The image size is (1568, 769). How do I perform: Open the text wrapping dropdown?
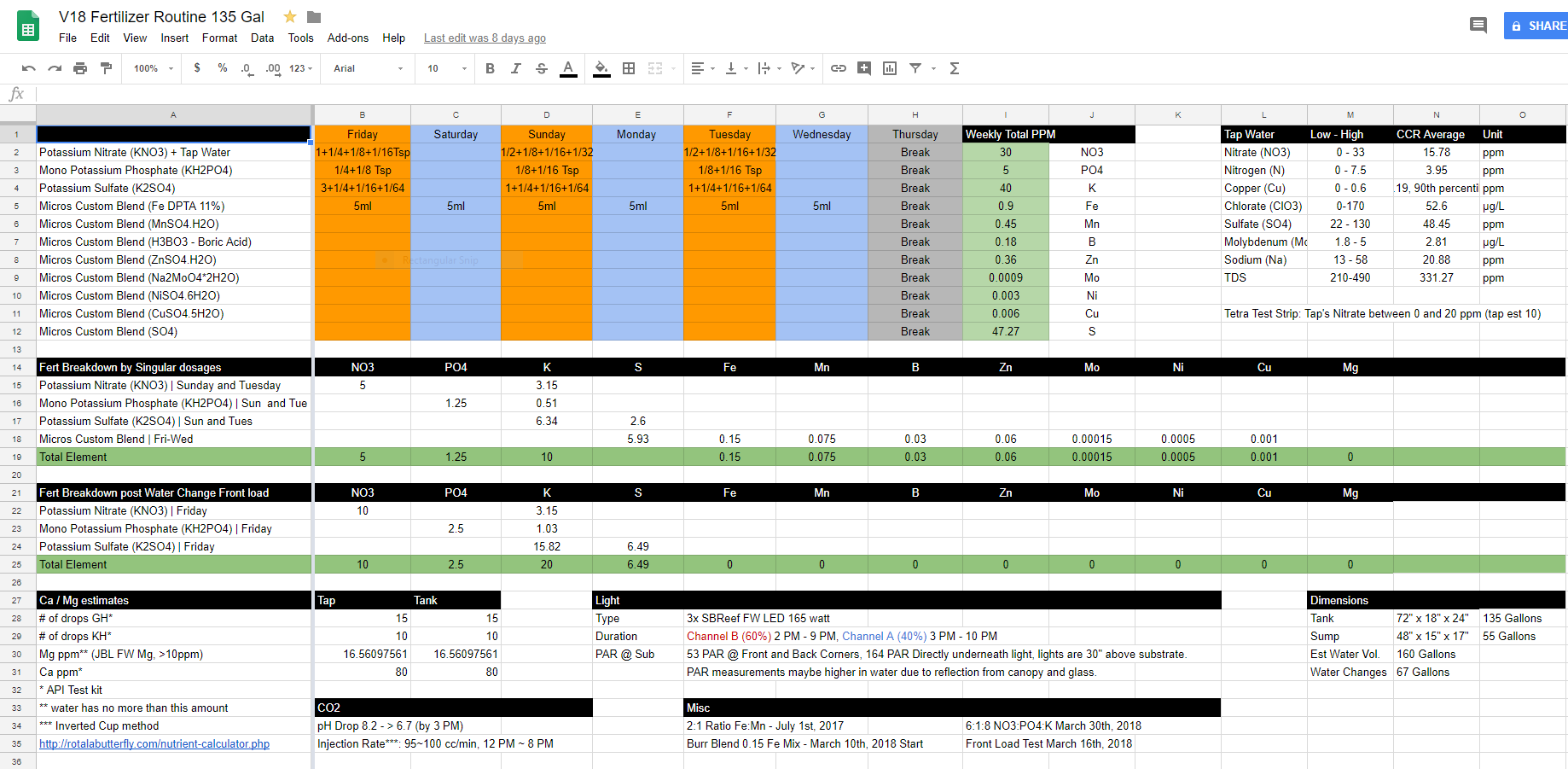click(x=769, y=68)
